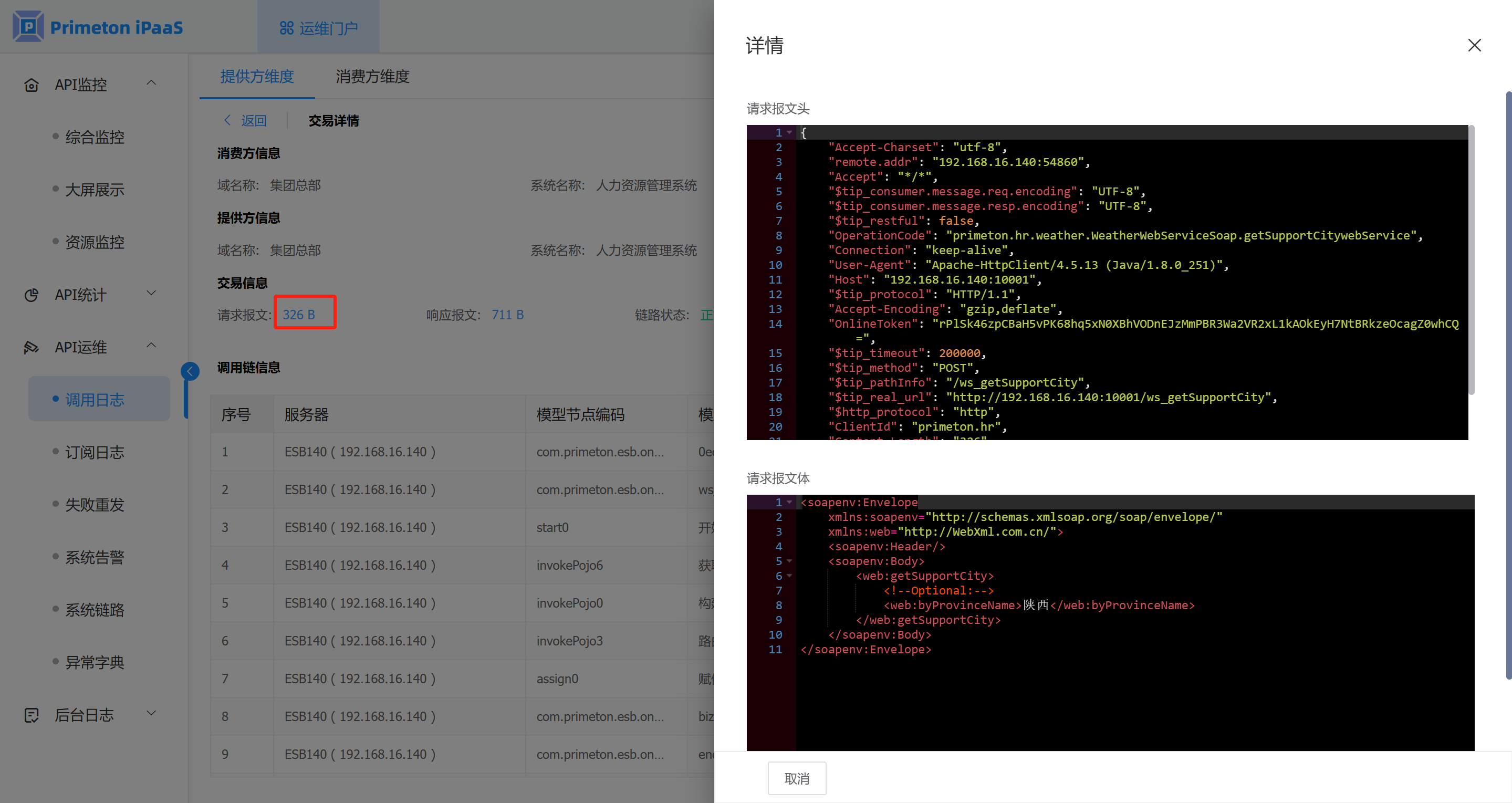This screenshot has width=1512, height=803.
Task: Click the 取消 button
Action: 797,778
